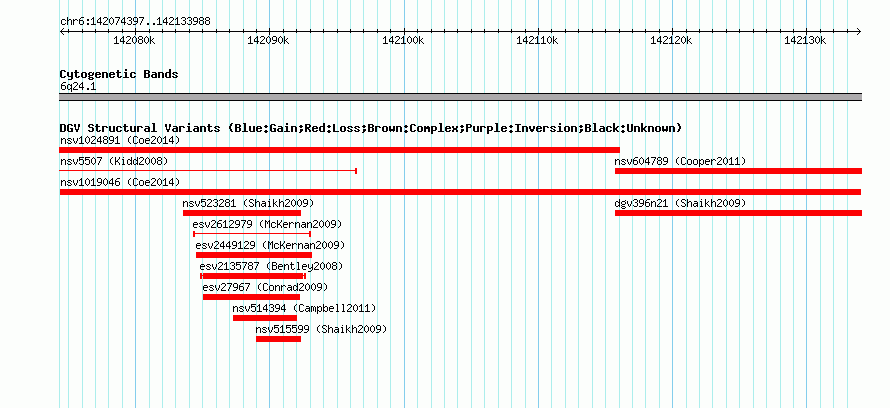Image resolution: width=890 pixels, height=408 pixels.
Task: Select the nsv515599 red bar
Action: pos(279,339)
